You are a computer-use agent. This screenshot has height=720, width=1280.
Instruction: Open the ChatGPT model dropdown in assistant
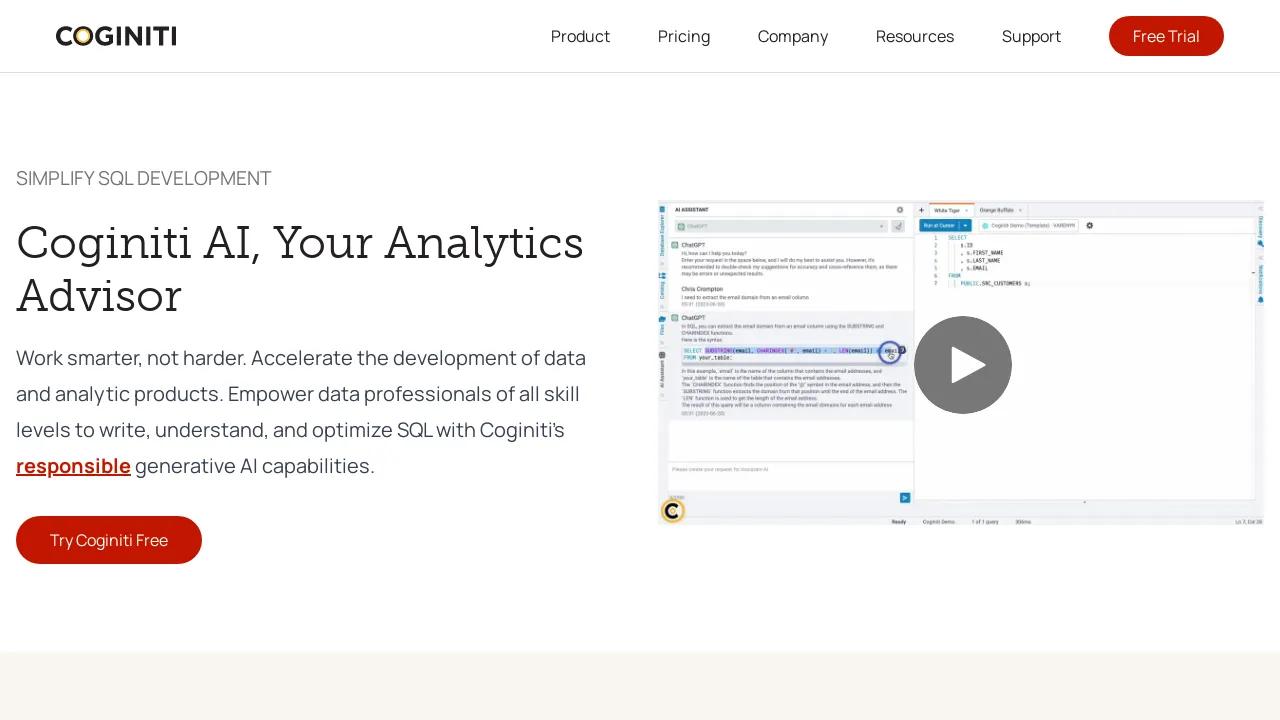(x=781, y=227)
